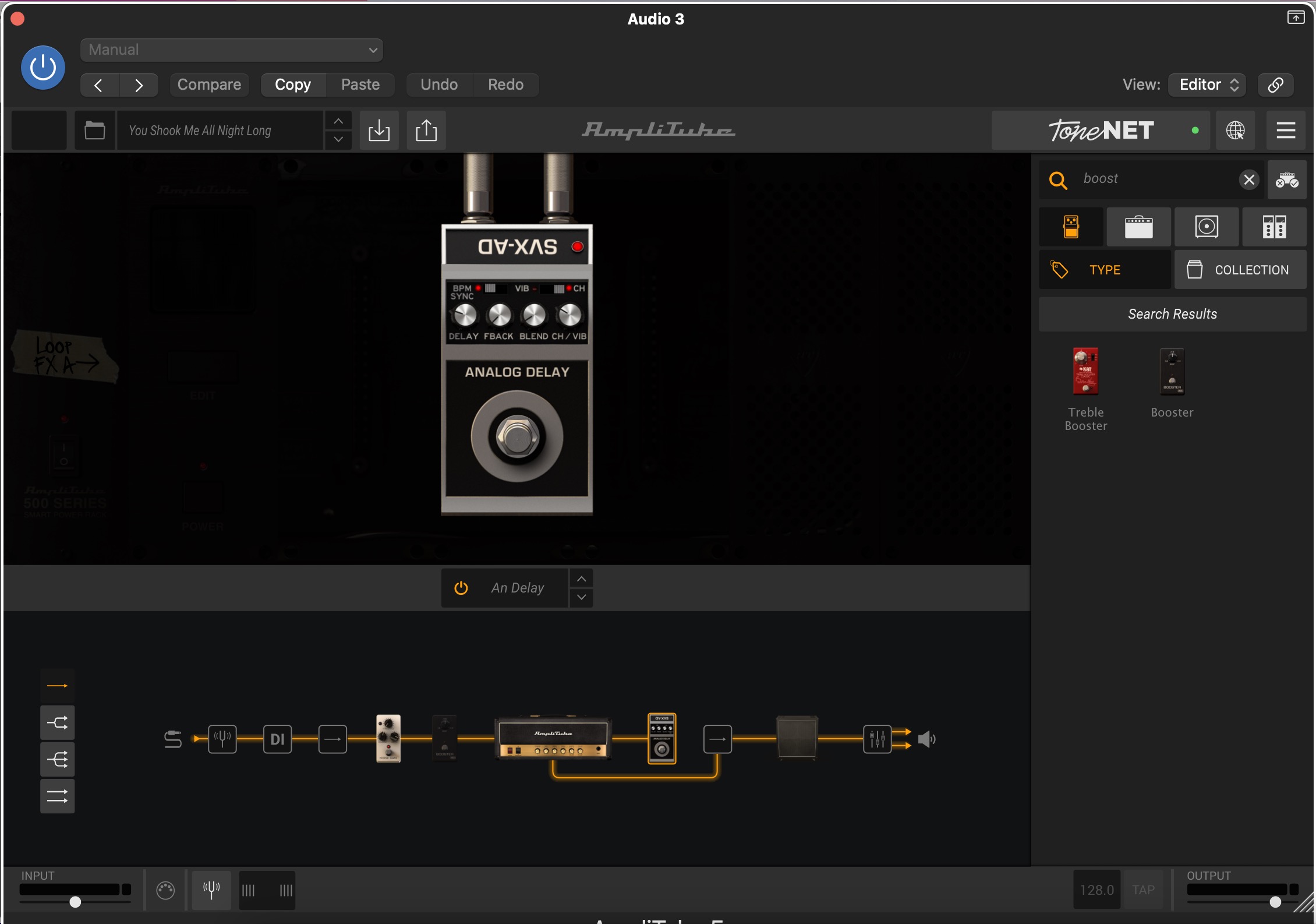
Task: Click the globe web icon
Action: pyautogui.click(x=1236, y=131)
